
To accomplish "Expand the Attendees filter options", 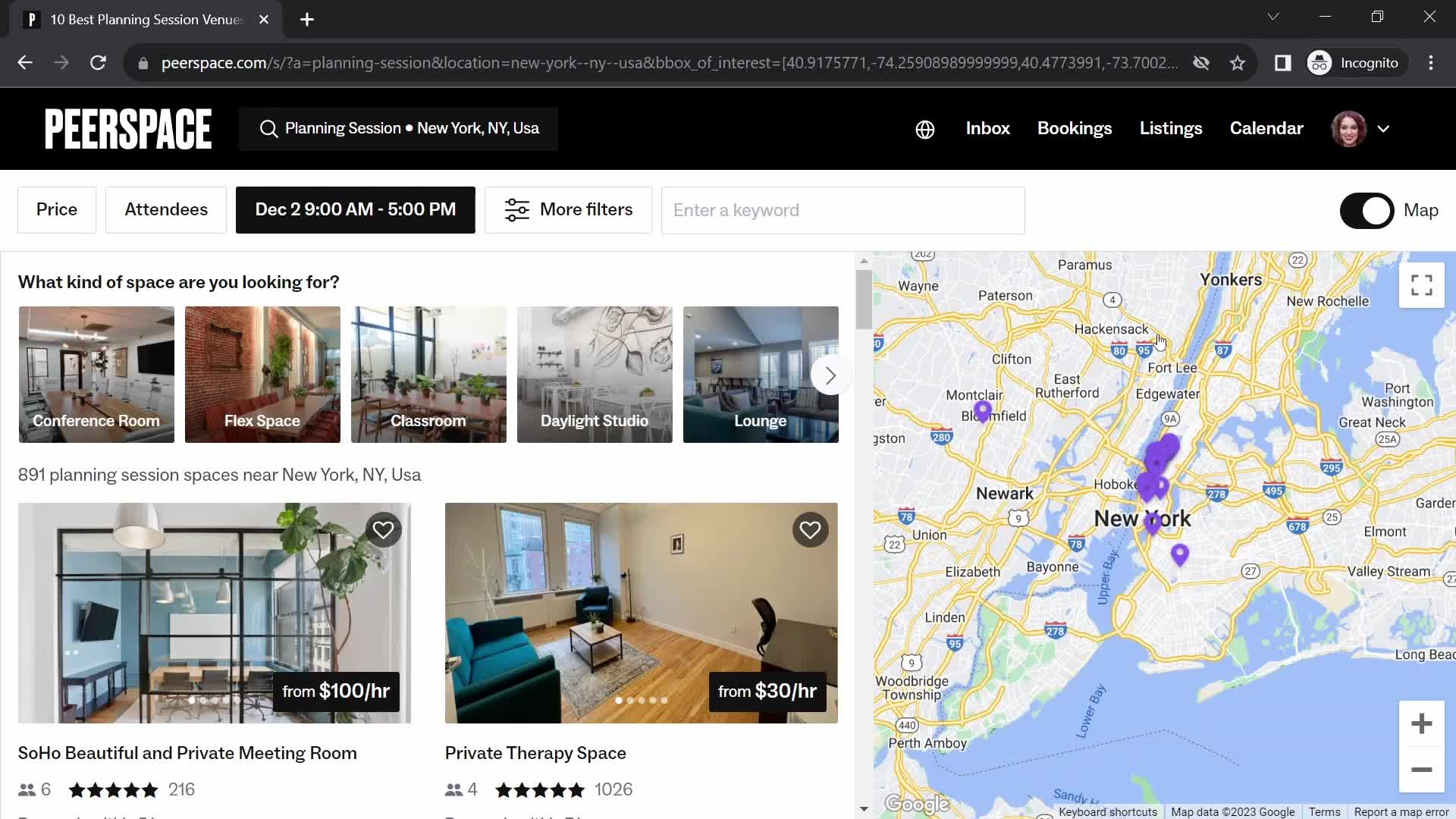I will point(166,210).
